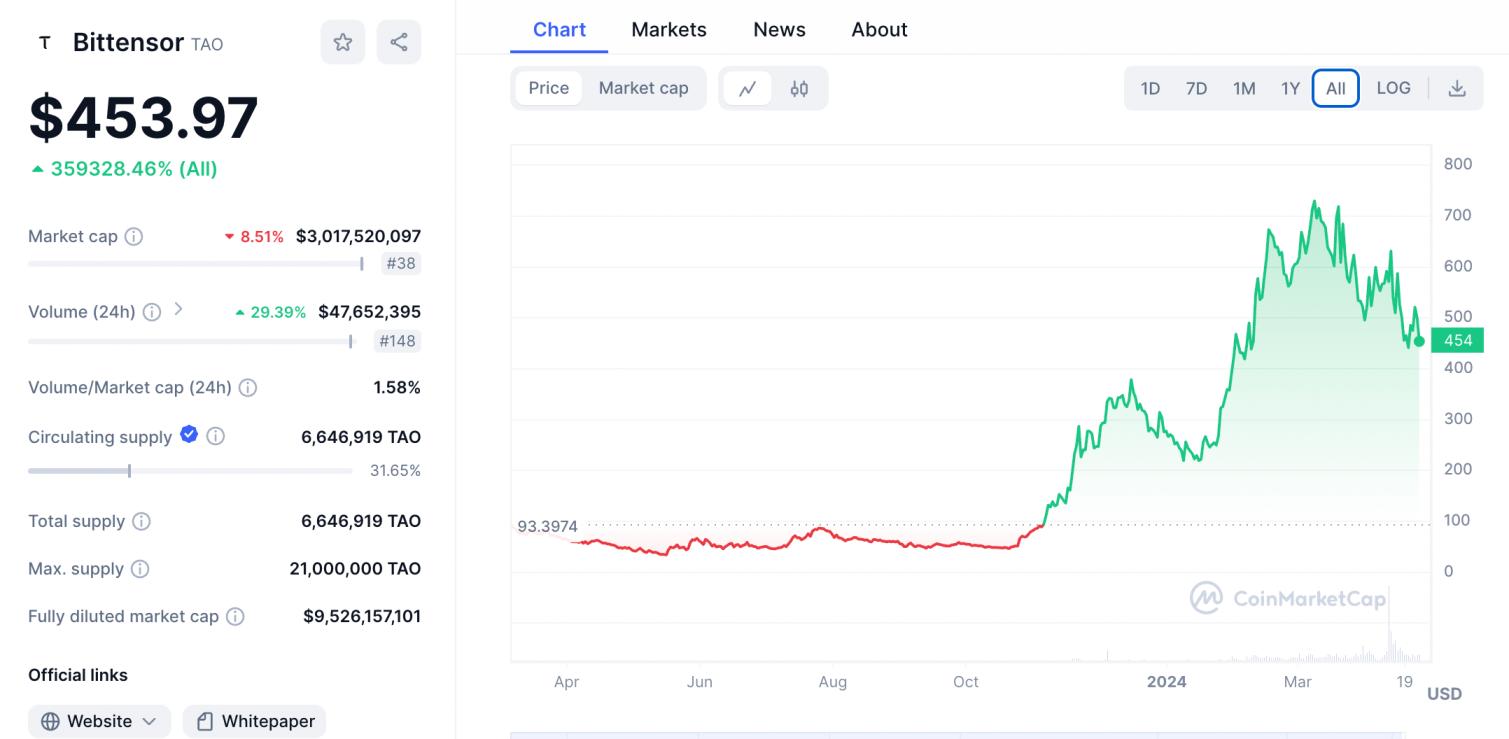1509x739 pixels.
Task: Click the Volume (24h) progress bar
Action: 191,341
